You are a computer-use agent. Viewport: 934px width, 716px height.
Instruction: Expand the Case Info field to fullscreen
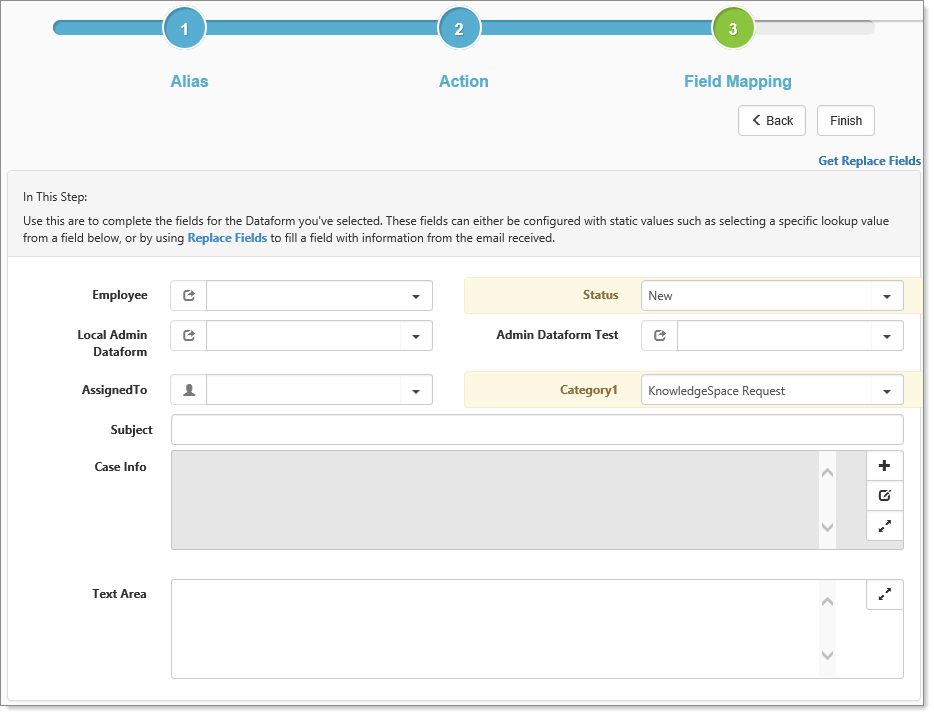884,525
